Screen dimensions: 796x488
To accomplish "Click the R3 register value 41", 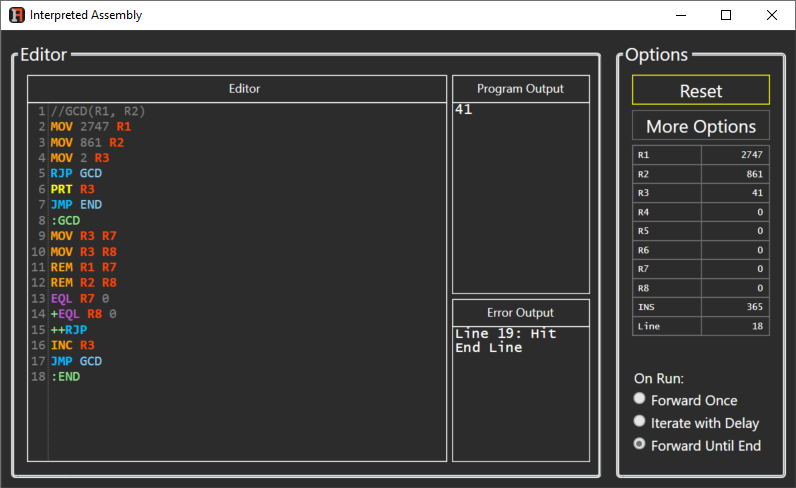I will coord(735,193).
